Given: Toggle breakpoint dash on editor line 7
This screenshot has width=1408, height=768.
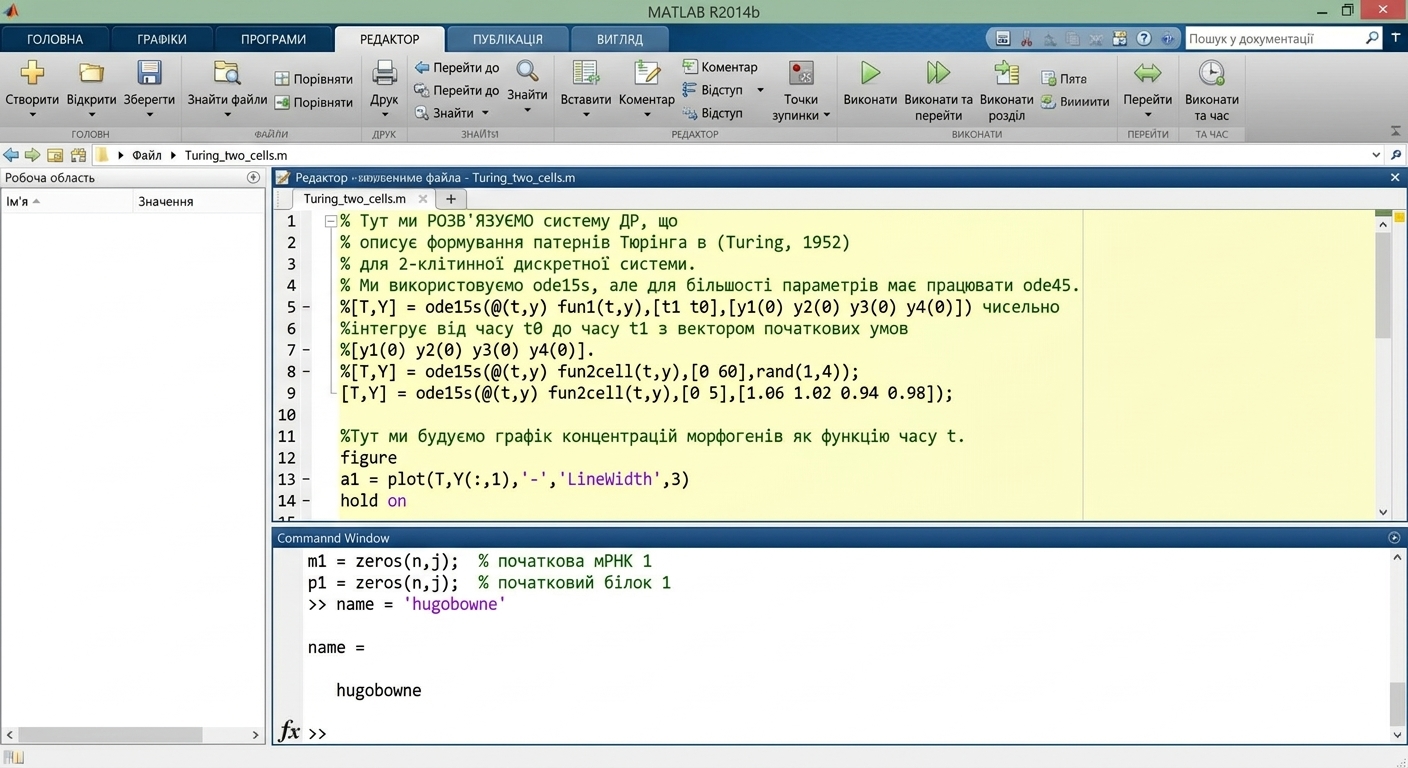Looking at the screenshot, I should pyautogui.click(x=306, y=350).
